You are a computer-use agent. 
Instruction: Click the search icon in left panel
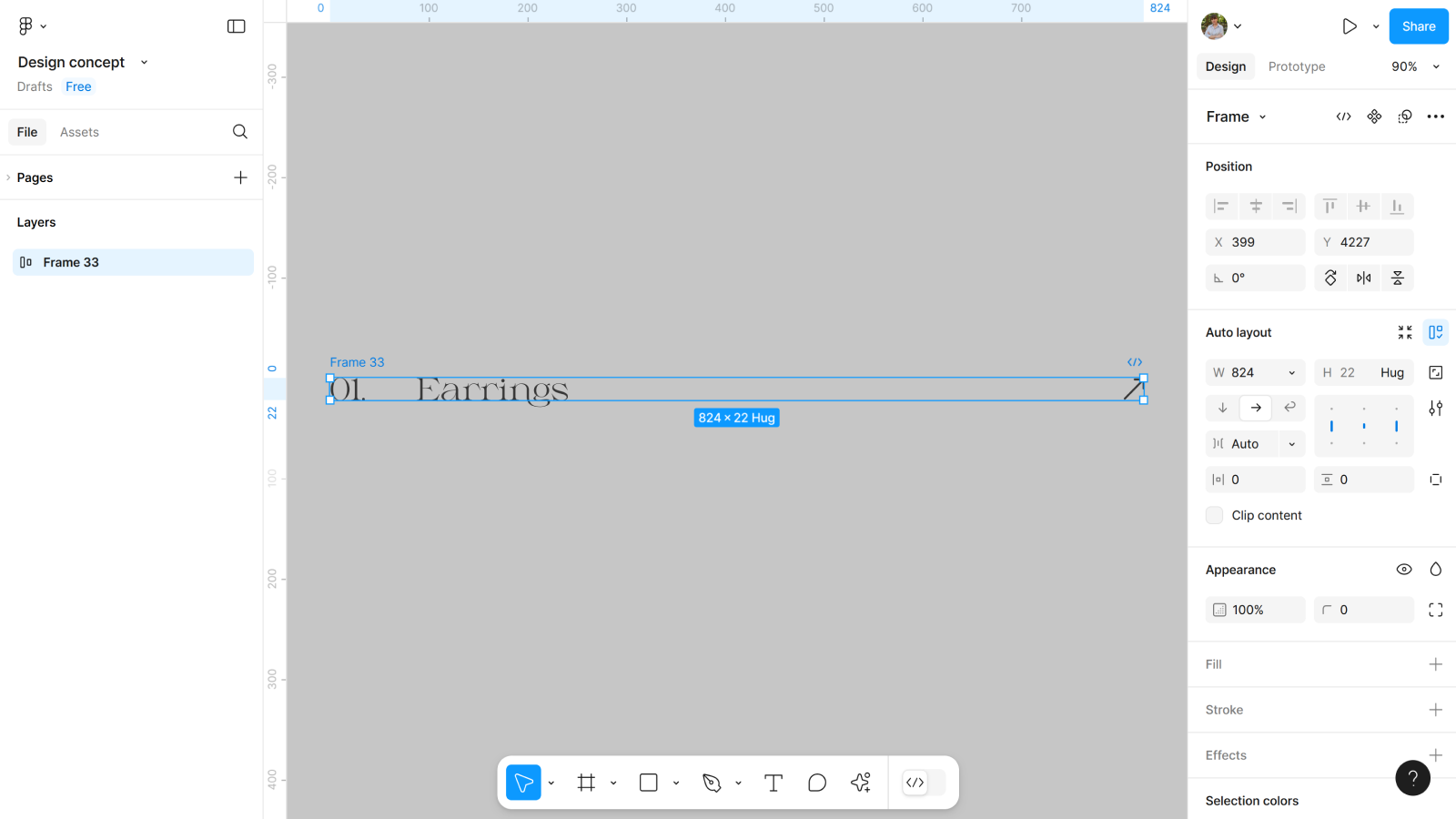[239, 132]
